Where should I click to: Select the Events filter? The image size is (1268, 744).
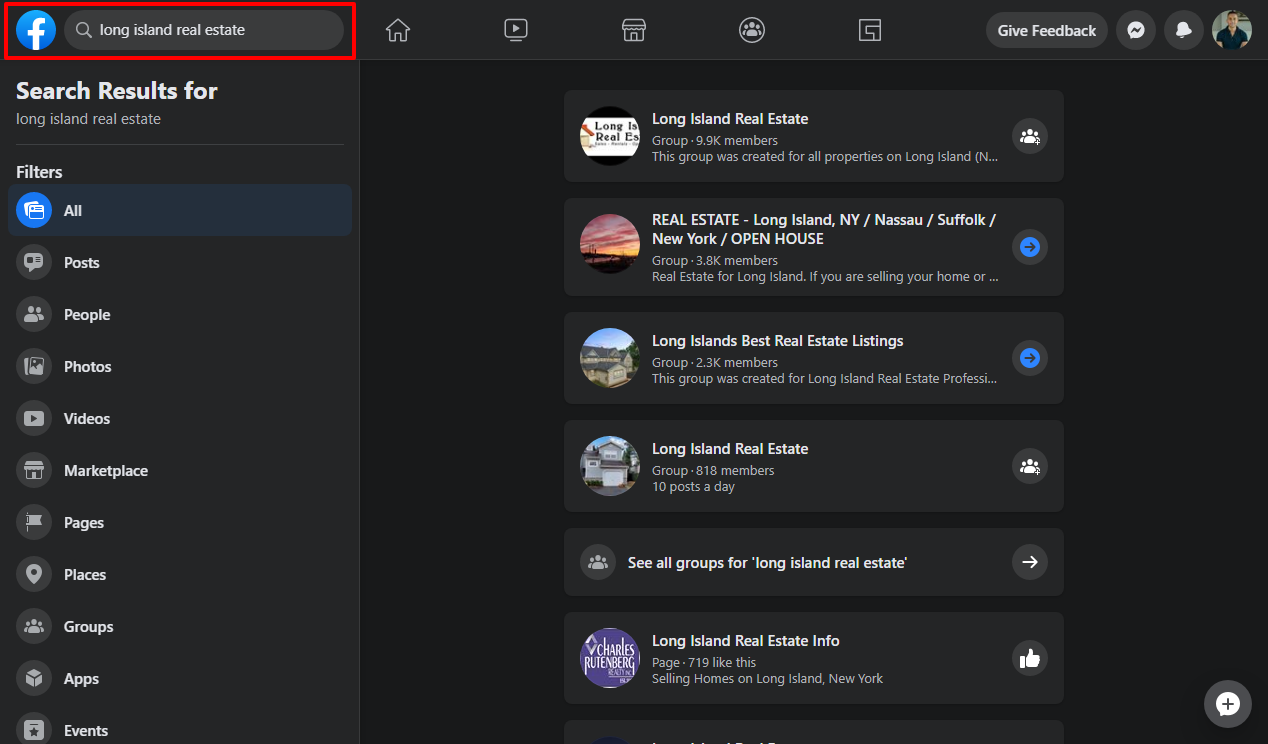coord(180,730)
